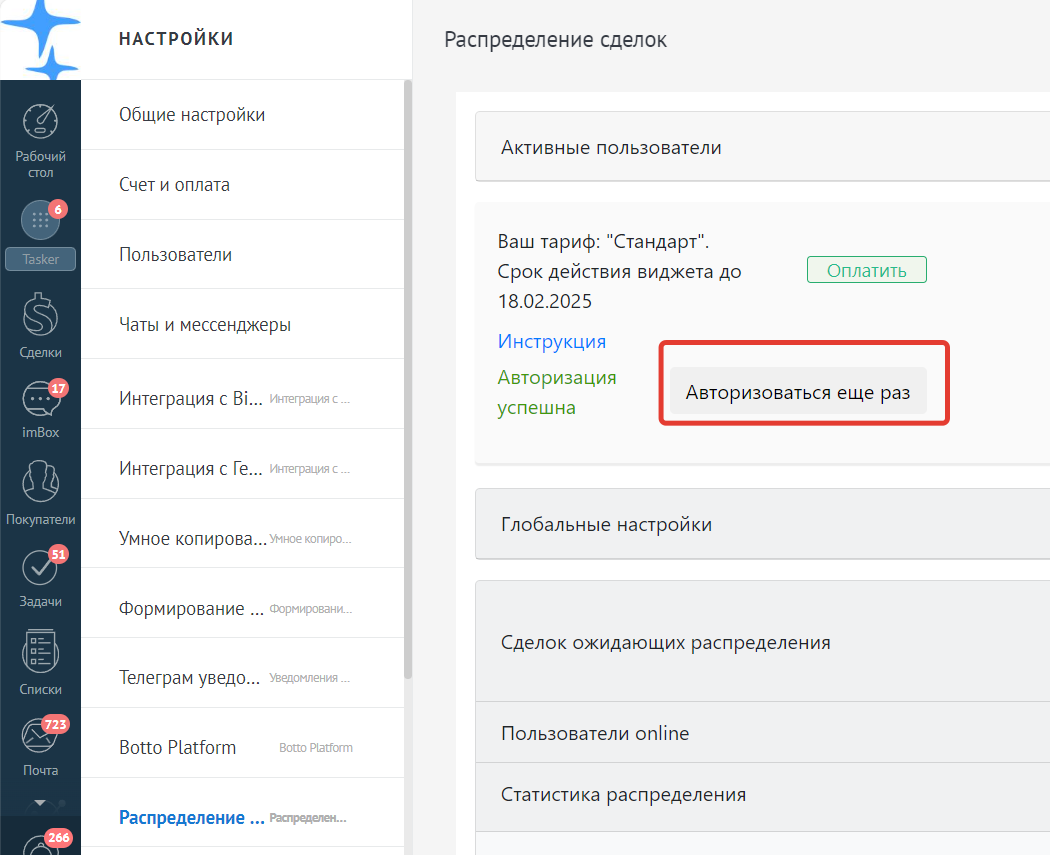
Task: Open Списки lists icon
Action: (40, 650)
